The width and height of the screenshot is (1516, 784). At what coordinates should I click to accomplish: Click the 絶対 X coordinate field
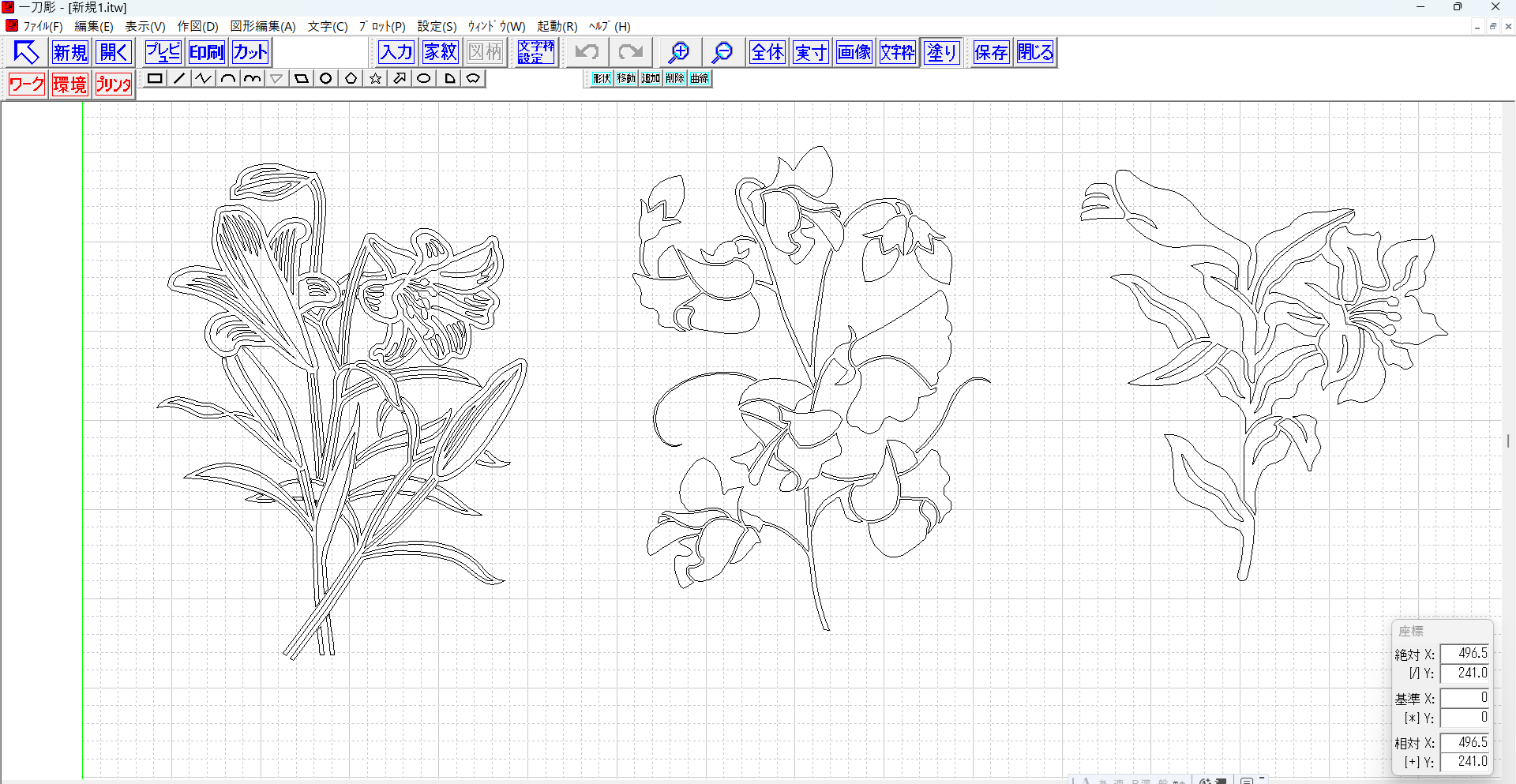pyautogui.click(x=1464, y=654)
